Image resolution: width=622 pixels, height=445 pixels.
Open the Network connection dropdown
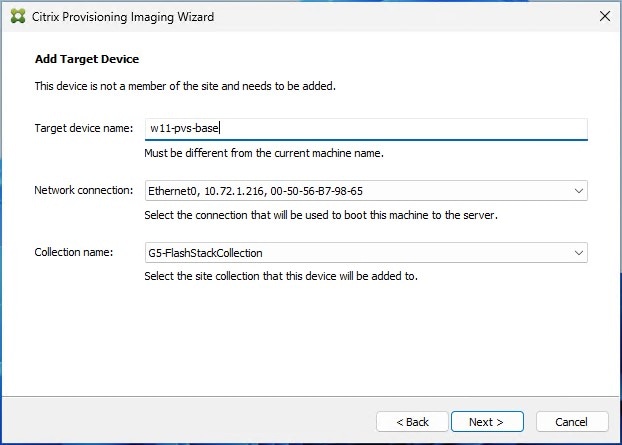[366, 191]
